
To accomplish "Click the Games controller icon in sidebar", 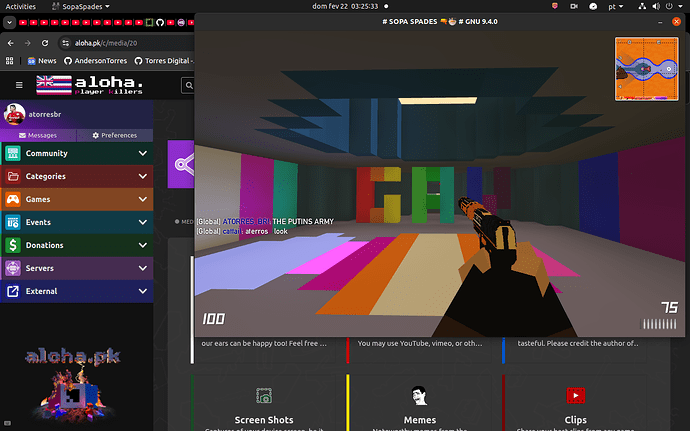I will coord(13,199).
